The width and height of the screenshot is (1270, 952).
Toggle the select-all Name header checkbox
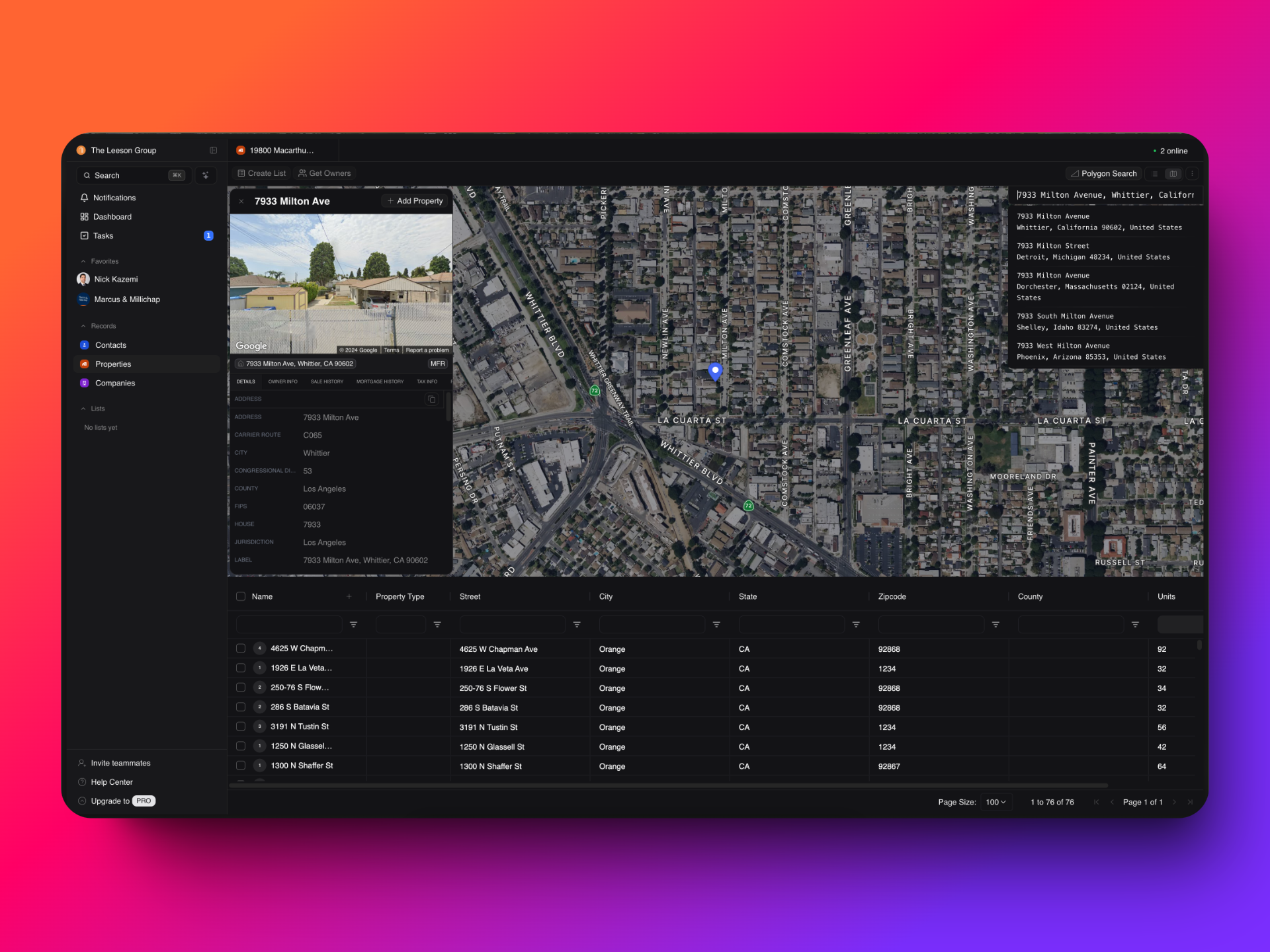[241, 596]
